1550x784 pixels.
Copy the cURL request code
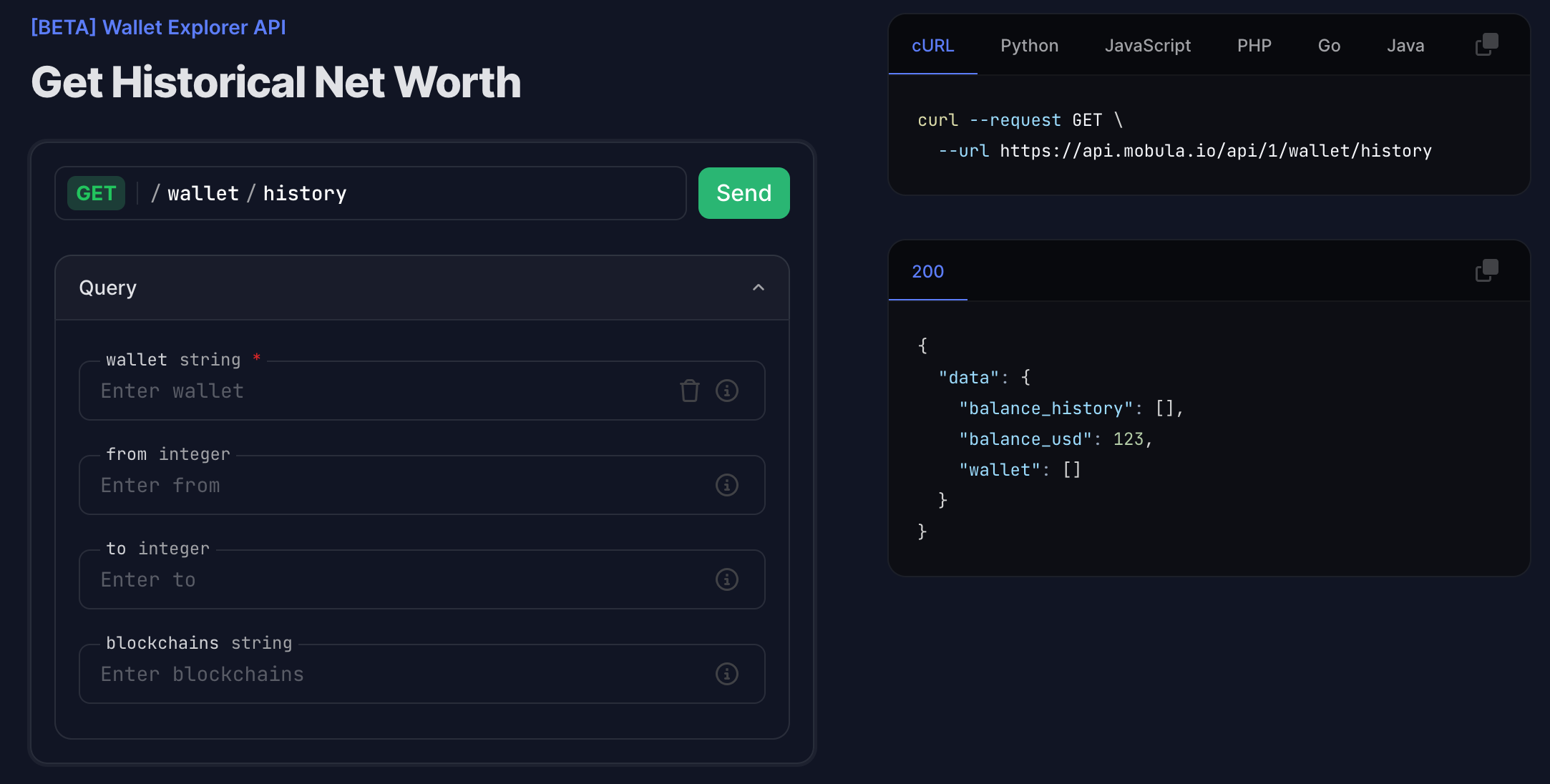click(x=1486, y=45)
